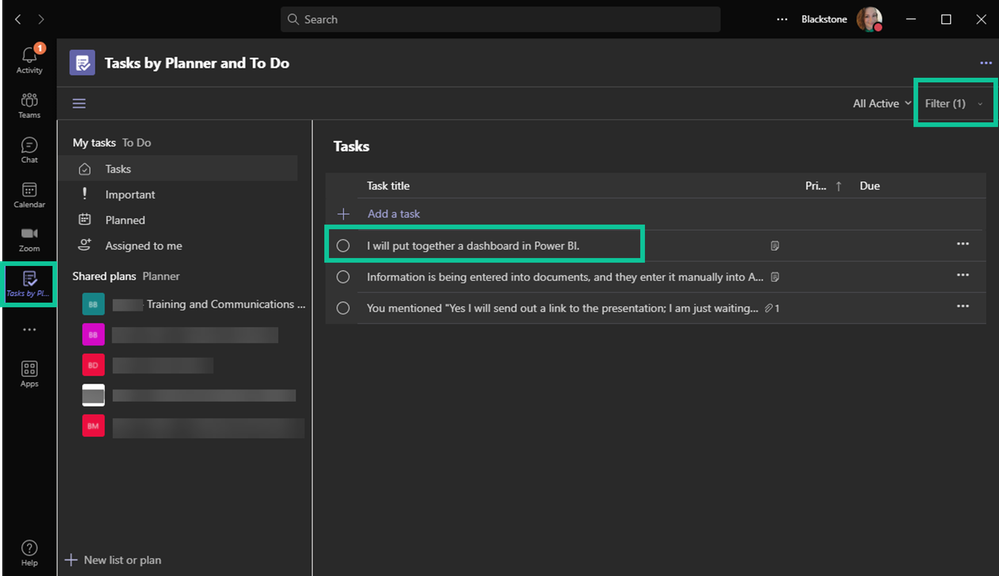Viewport: 999px width, 576px height.
Task: Click the Search box
Action: coord(500,19)
